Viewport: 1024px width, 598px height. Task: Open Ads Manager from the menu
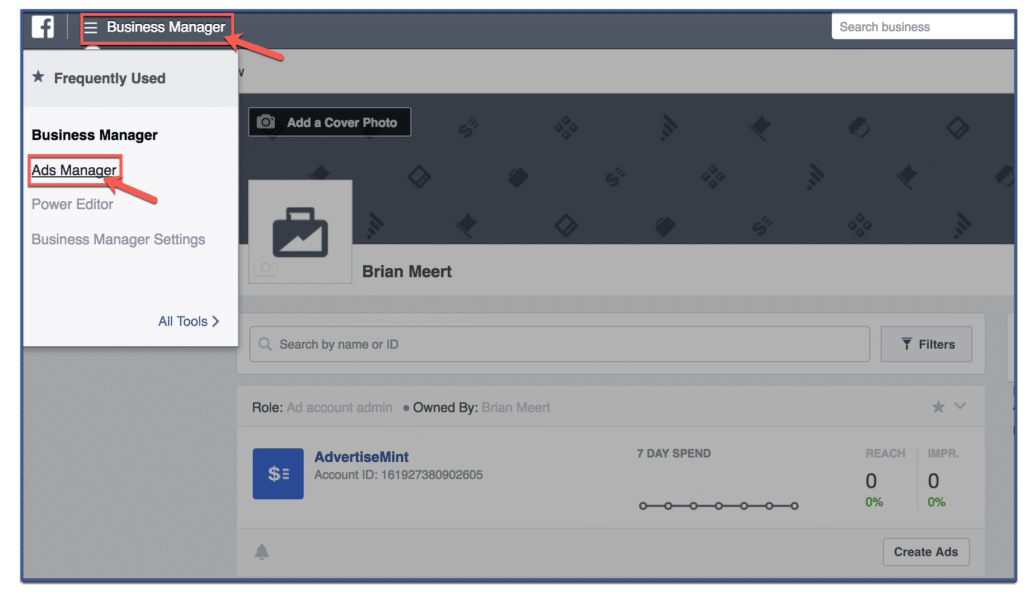point(74,170)
